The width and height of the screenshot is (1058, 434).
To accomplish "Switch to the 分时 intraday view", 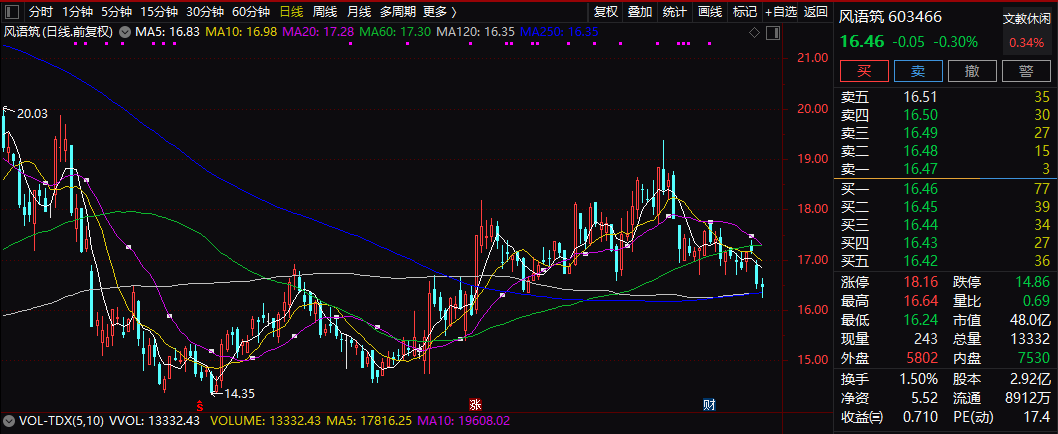I will (40, 11).
